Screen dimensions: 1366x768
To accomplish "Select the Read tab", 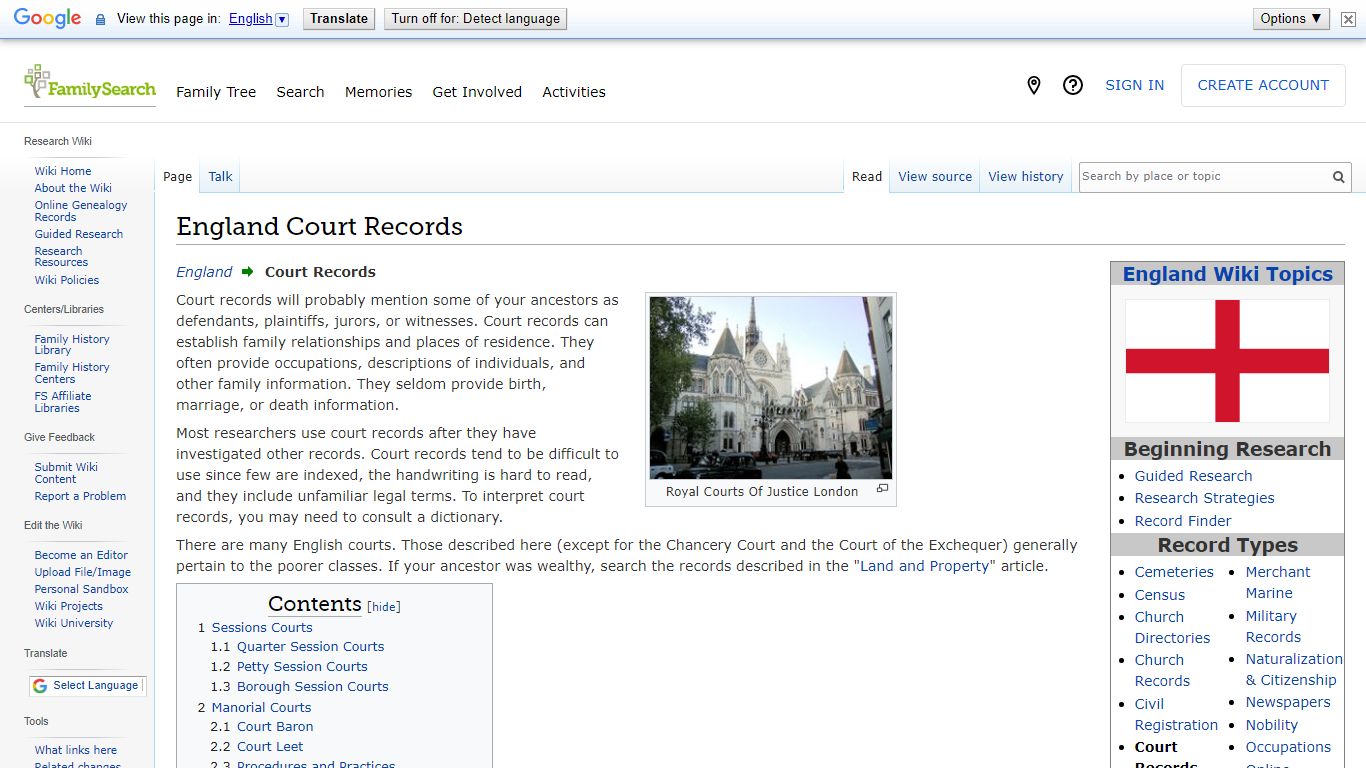I will [x=867, y=177].
